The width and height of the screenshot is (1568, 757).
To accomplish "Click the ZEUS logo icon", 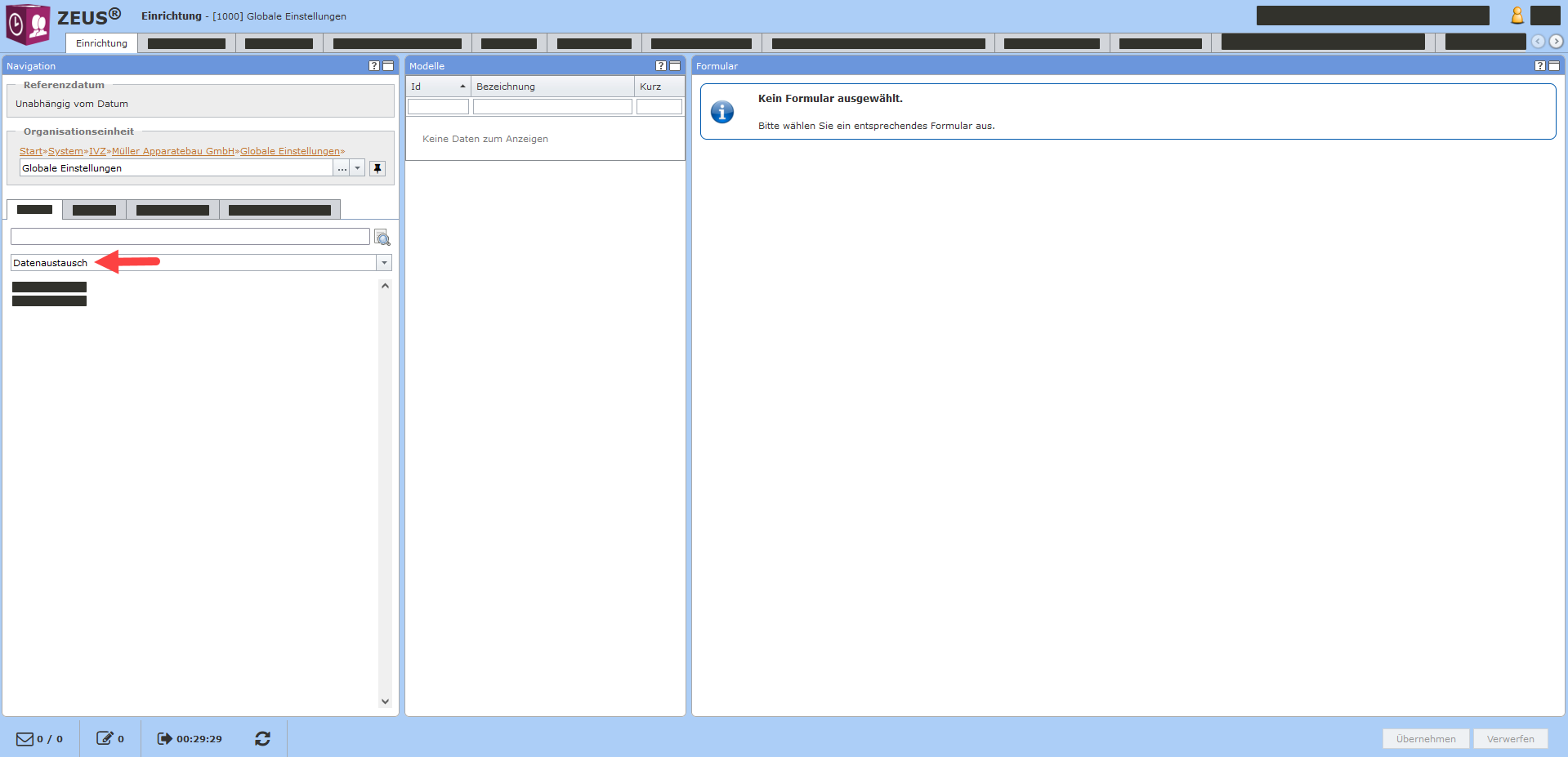I will click(x=29, y=24).
